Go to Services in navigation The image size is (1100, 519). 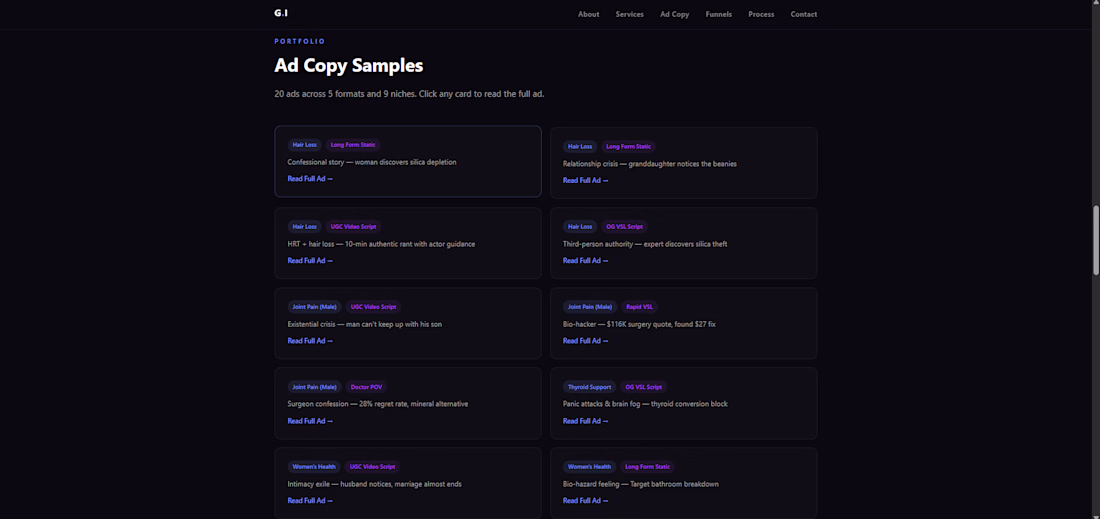(x=629, y=14)
